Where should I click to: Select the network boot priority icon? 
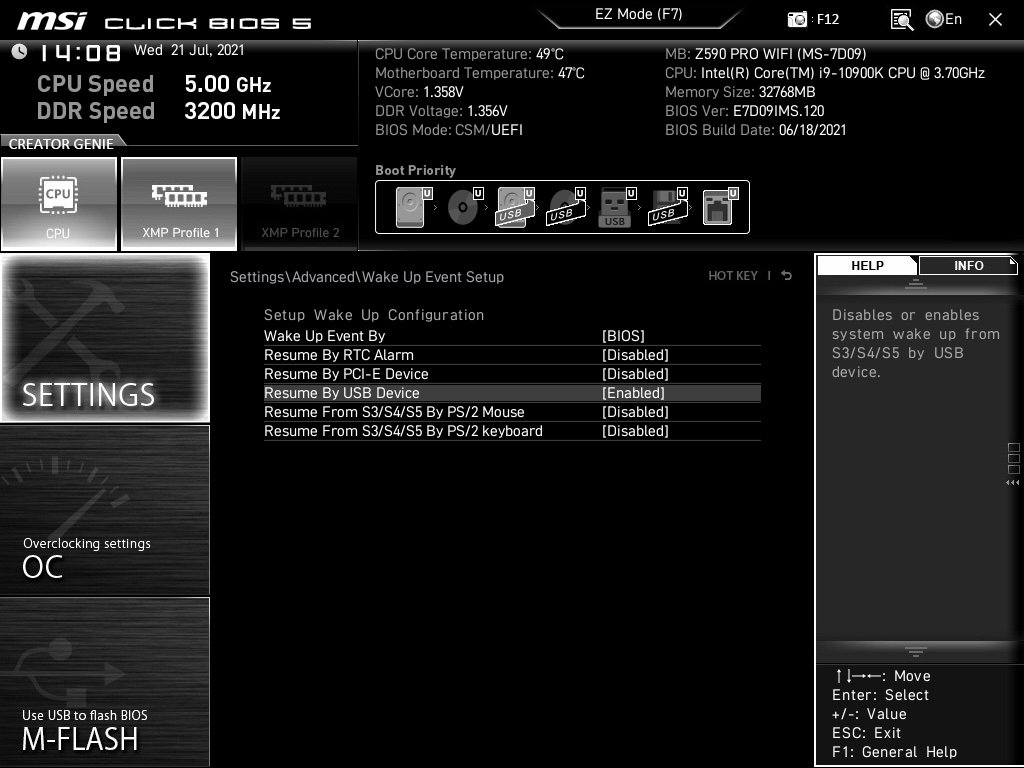coord(720,207)
